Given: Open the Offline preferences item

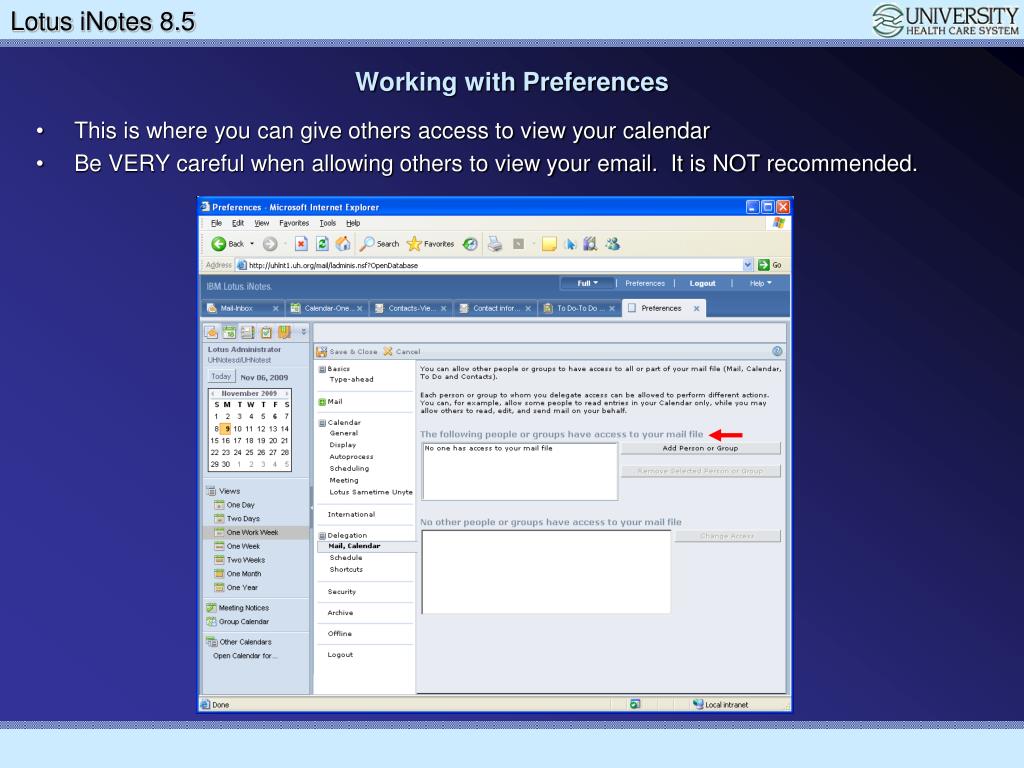Looking at the screenshot, I should [340, 633].
